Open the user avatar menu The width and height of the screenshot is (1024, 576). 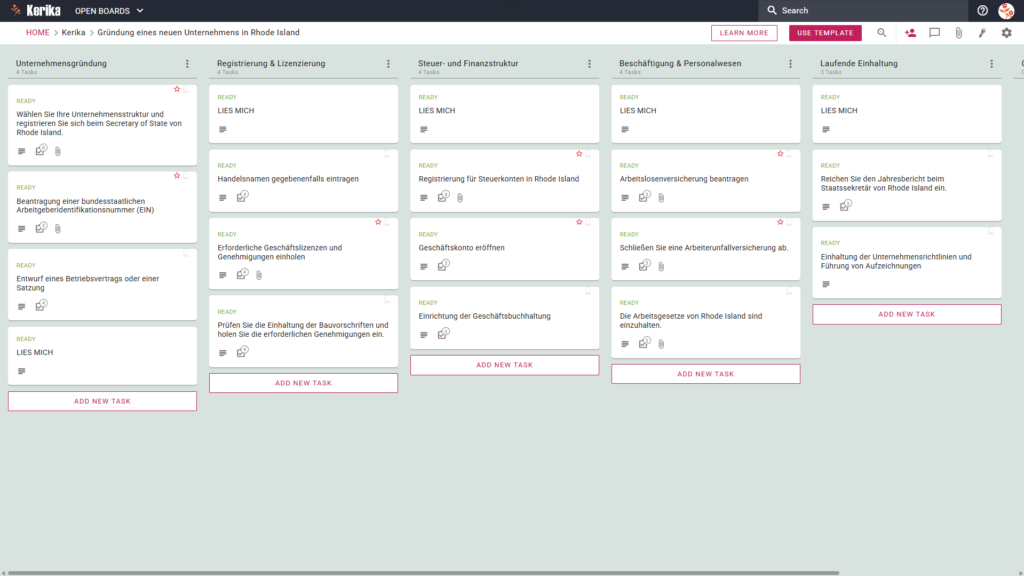1006,10
